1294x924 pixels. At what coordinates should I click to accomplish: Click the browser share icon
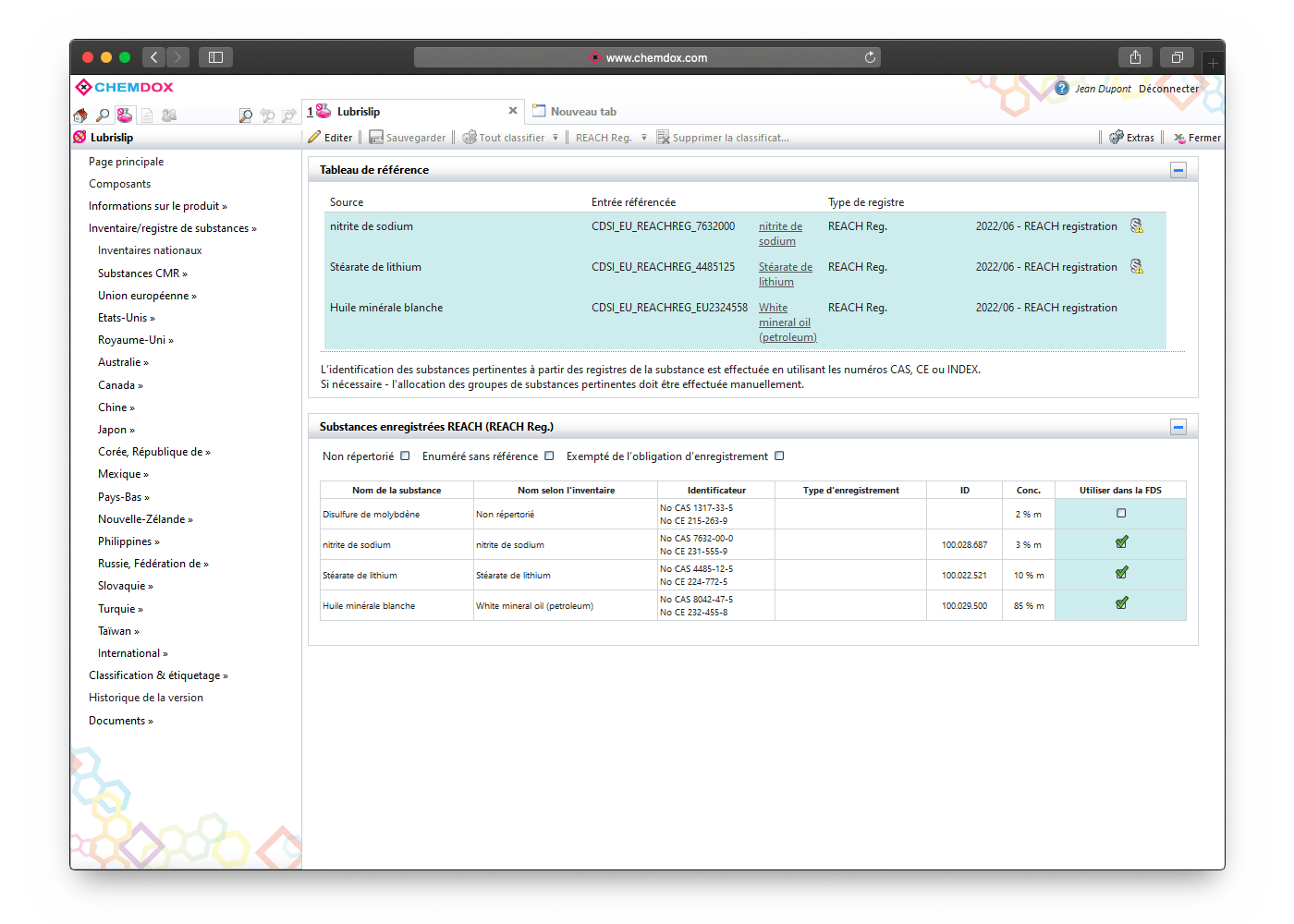1135,57
